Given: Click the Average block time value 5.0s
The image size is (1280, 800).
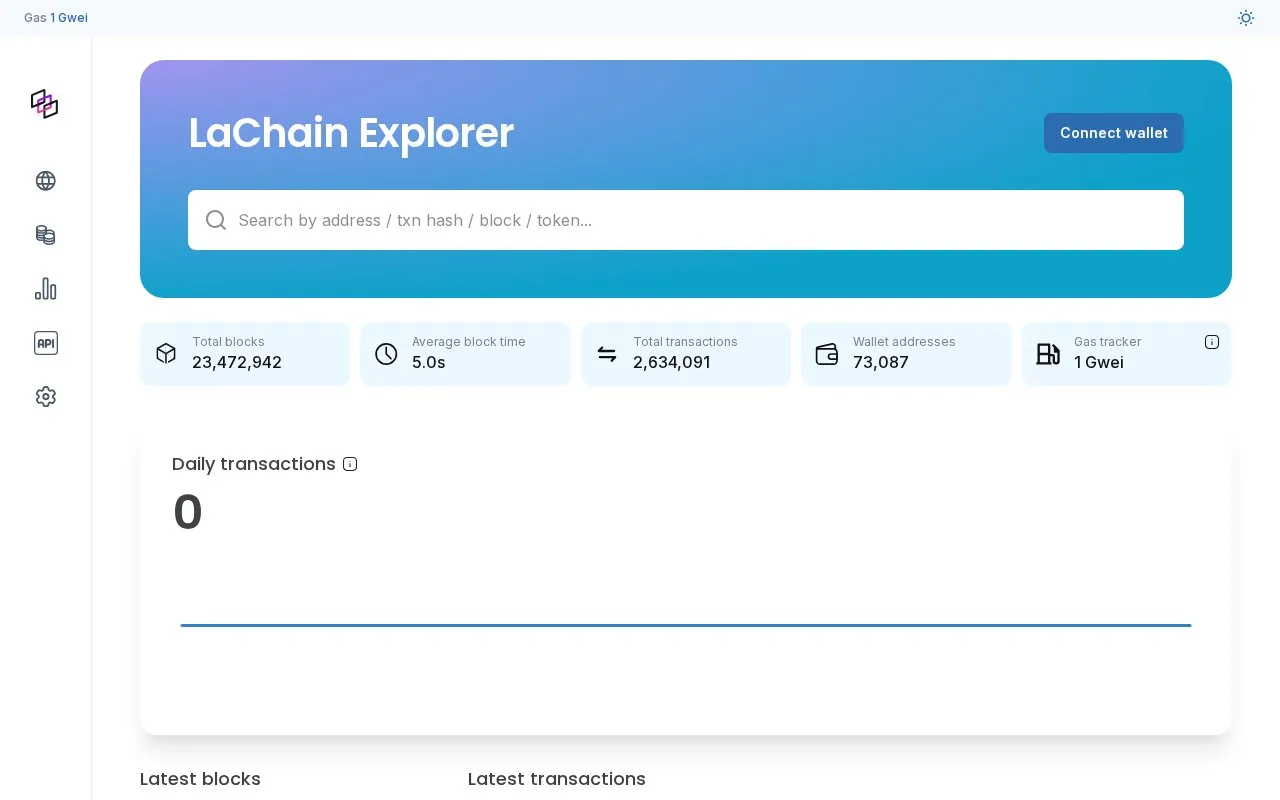Looking at the screenshot, I should [x=429, y=362].
